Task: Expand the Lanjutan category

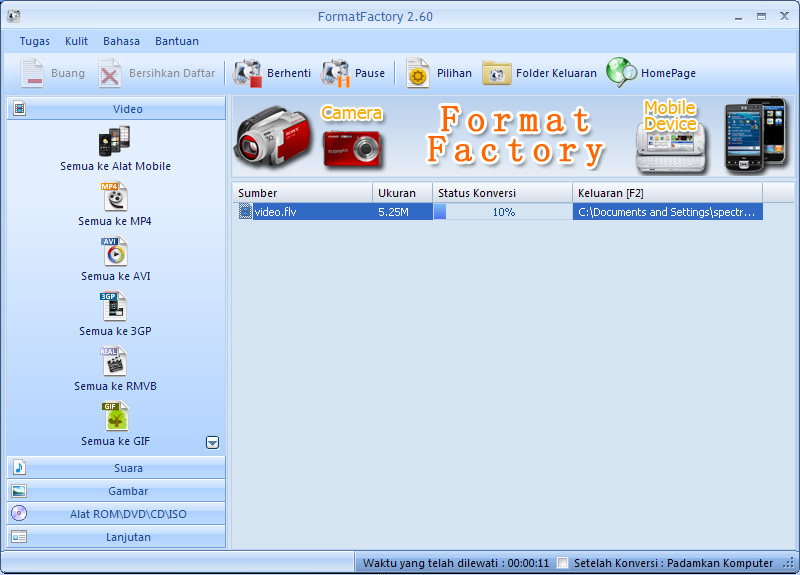Action: 116,537
